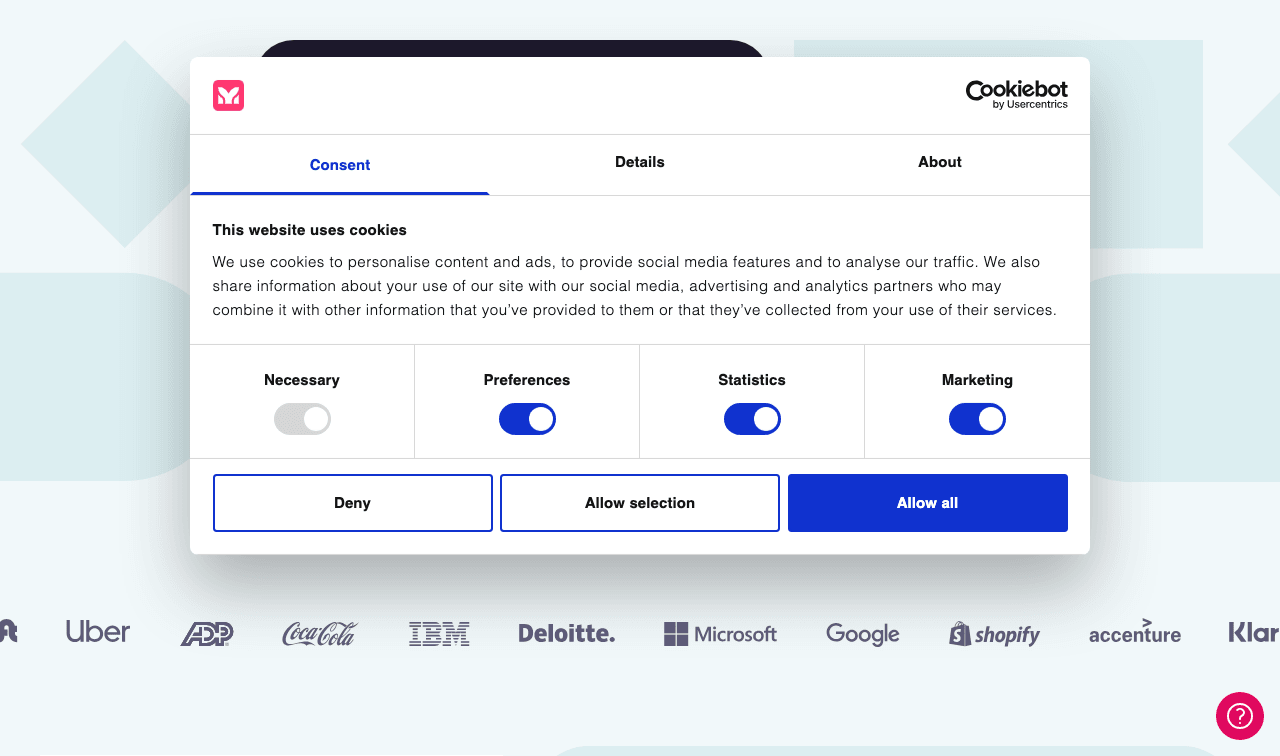Open the About tab
Viewport: 1280px width, 756px height.
(940, 162)
